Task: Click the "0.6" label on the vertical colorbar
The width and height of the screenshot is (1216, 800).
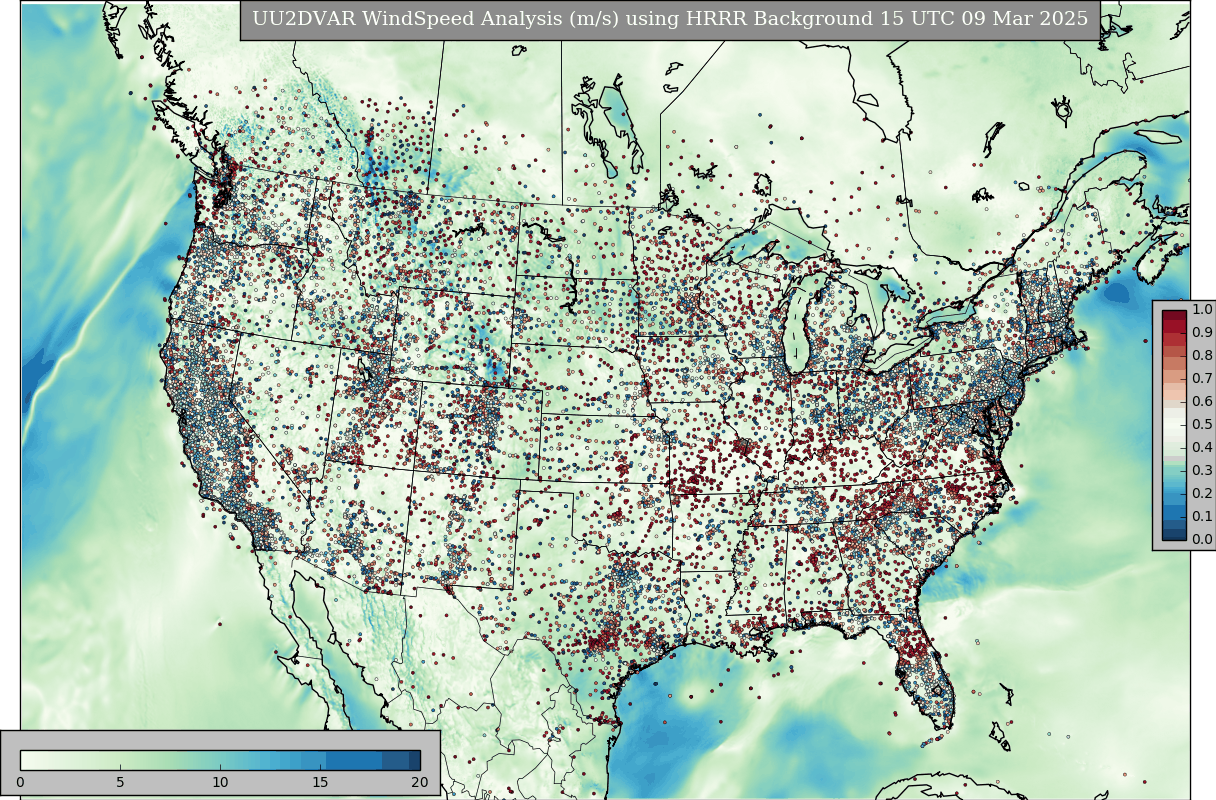Action: click(x=1202, y=402)
